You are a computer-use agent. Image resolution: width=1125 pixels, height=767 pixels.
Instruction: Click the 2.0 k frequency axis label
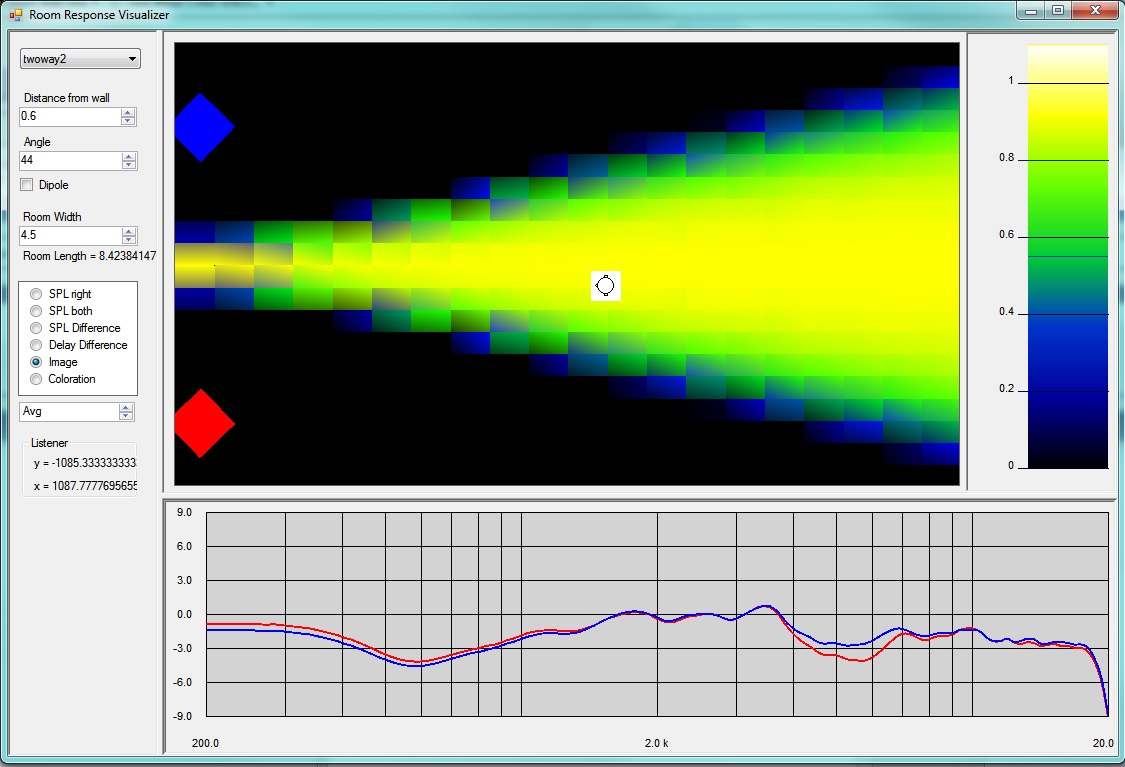[656, 743]
